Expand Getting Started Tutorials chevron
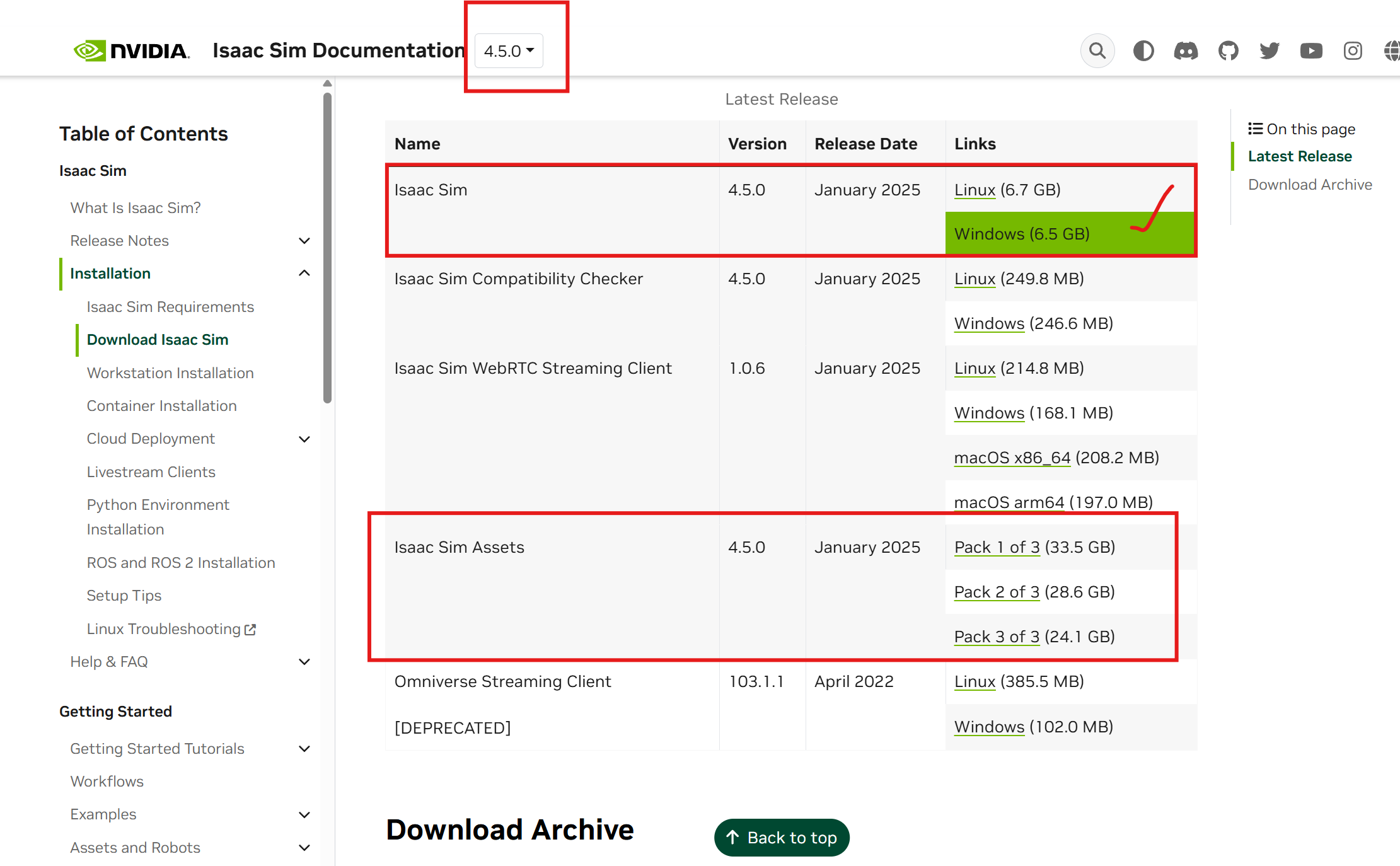1400x866 pixels. coord(304,749)
